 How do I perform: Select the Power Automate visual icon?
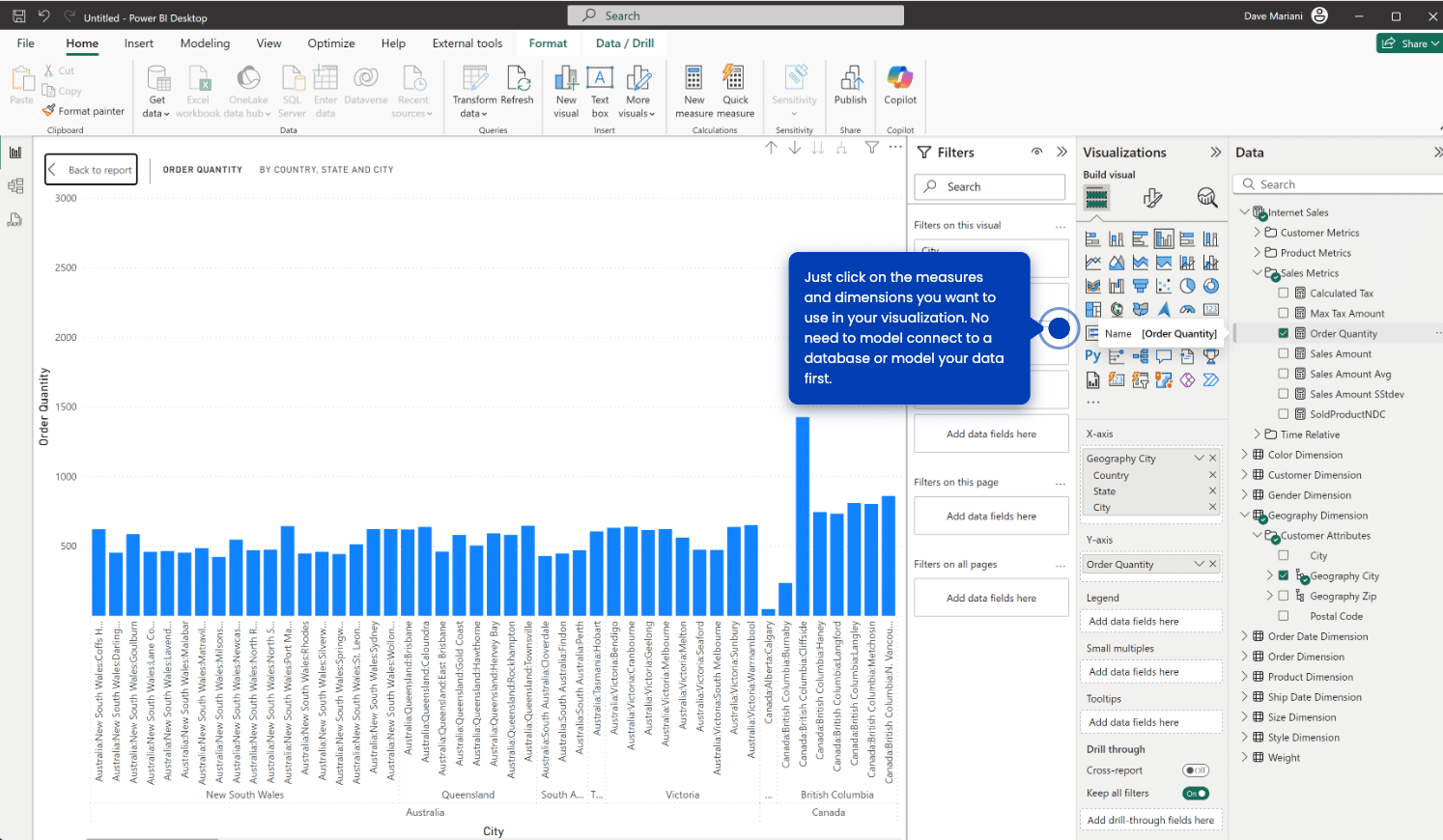[x=1211, y=379]
